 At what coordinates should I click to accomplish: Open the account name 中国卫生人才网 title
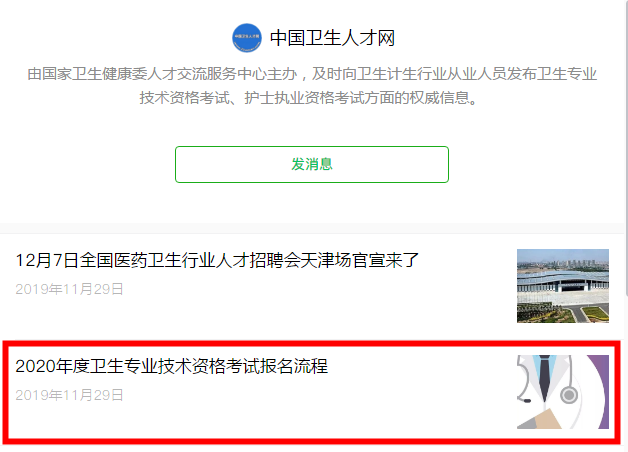point(332,38)
